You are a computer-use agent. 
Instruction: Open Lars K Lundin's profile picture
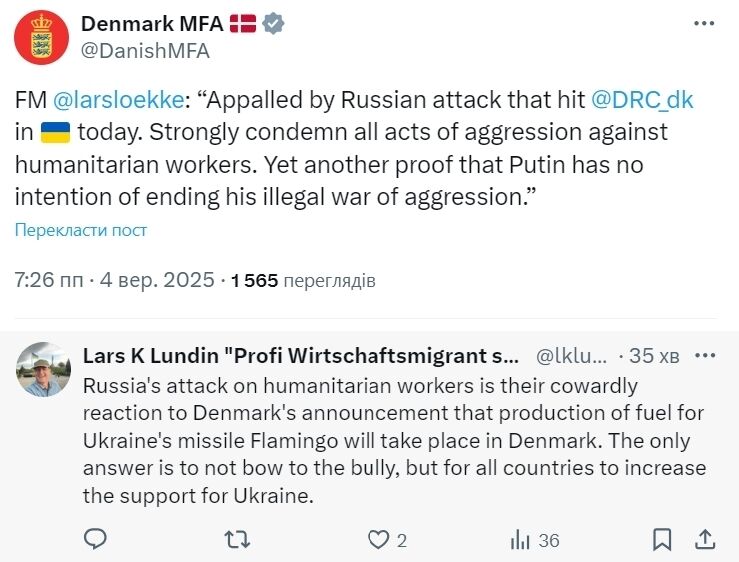[x=43, y=368]
